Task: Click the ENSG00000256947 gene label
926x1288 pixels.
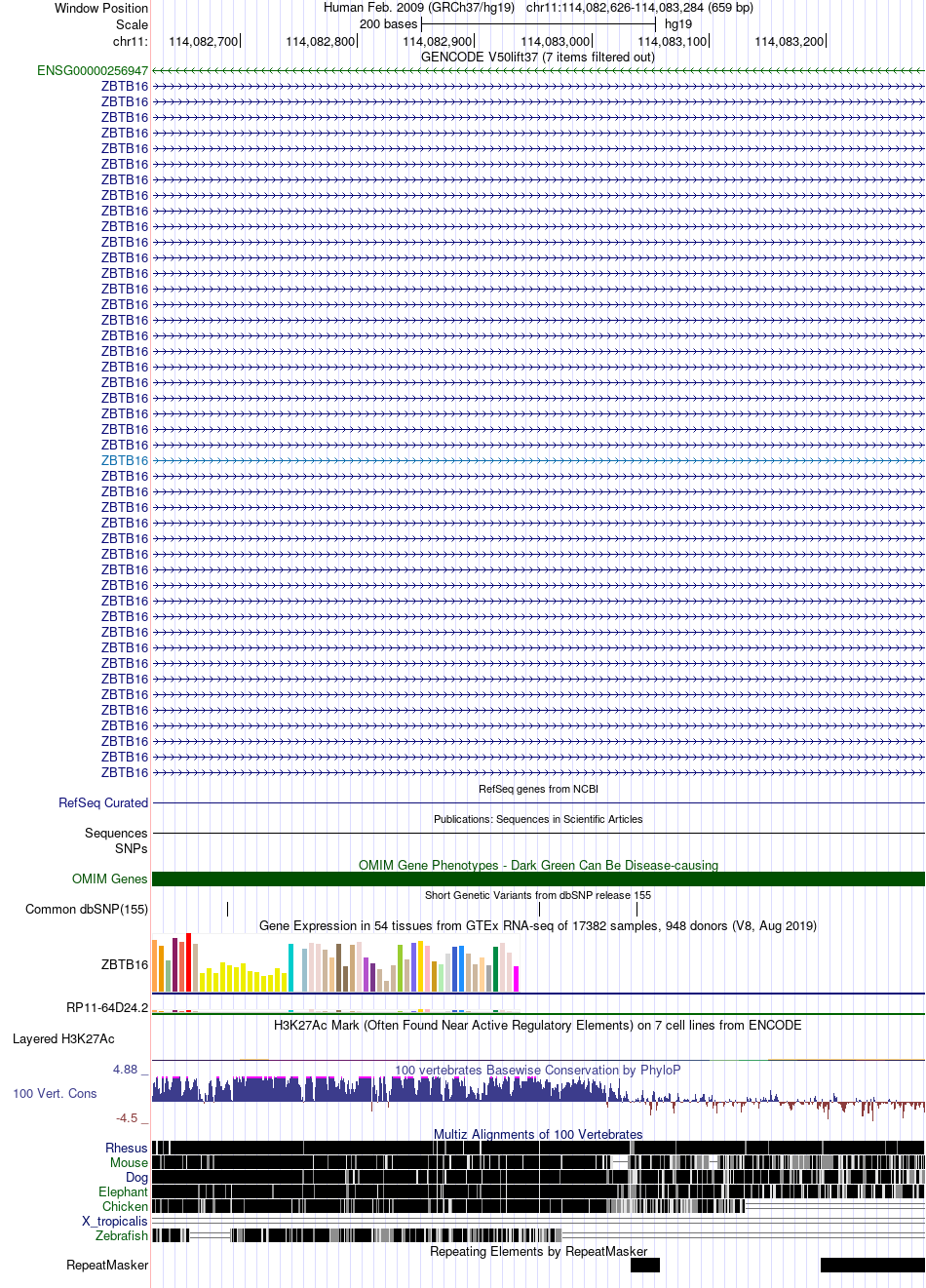Action: [x=93, y=70]
